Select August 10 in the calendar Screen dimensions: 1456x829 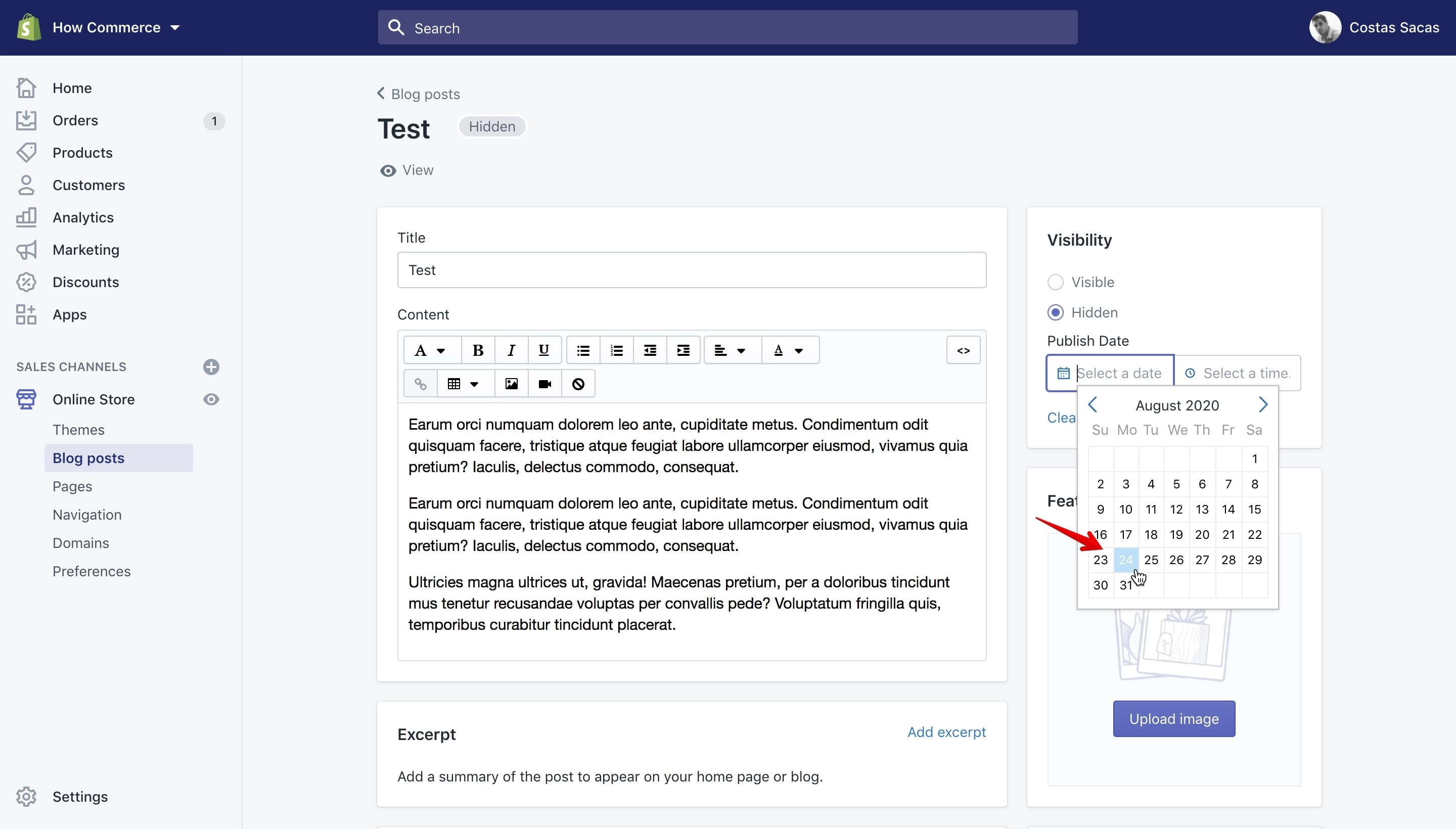point(1126,510)
